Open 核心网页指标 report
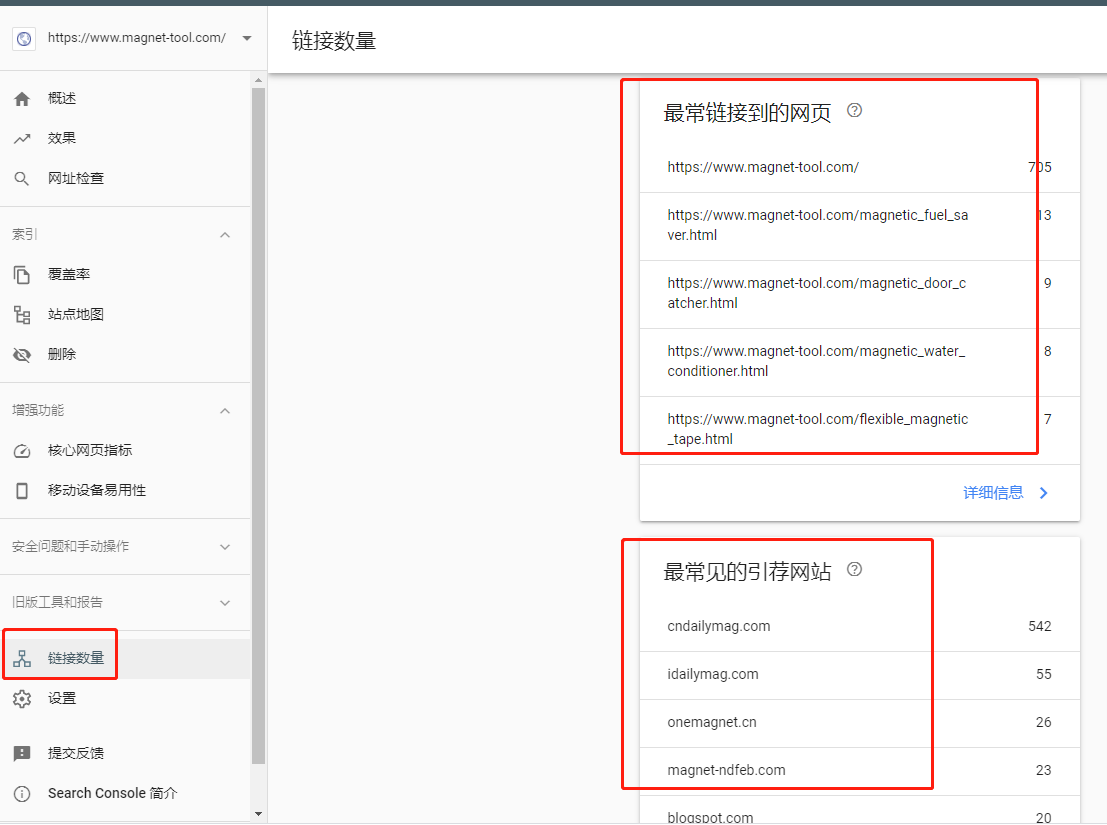This screenshot has height=825, width=1107. coord(125,451)
